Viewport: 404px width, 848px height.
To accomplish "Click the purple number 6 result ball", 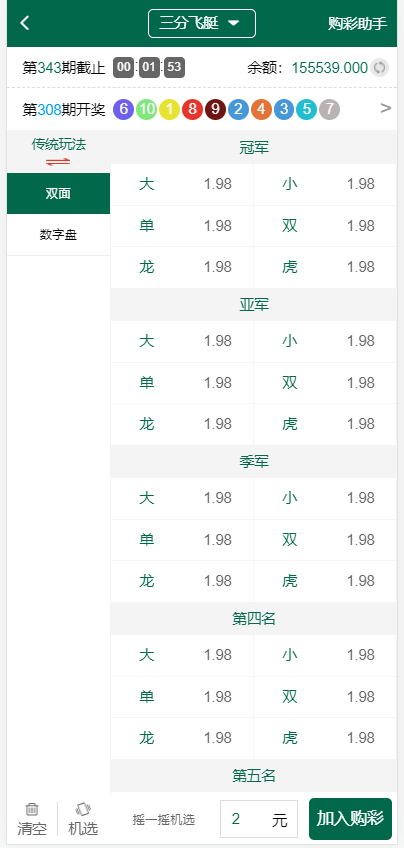I will tap(123, 109).
